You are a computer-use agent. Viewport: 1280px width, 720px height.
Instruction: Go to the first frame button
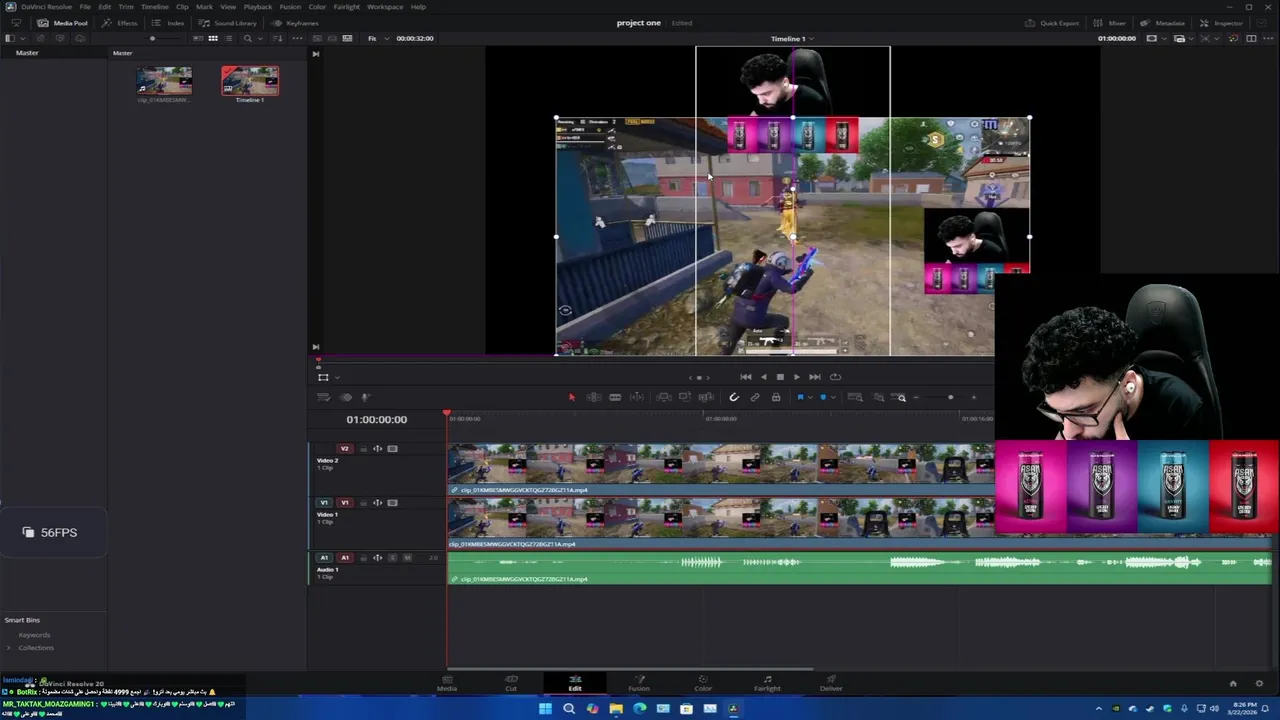click(745, 377)
